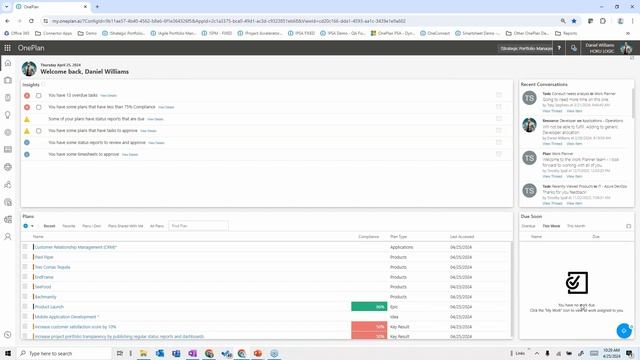Bookmark this page with the star icon
This screenshot has width=640, height=360.
point(574,21)
